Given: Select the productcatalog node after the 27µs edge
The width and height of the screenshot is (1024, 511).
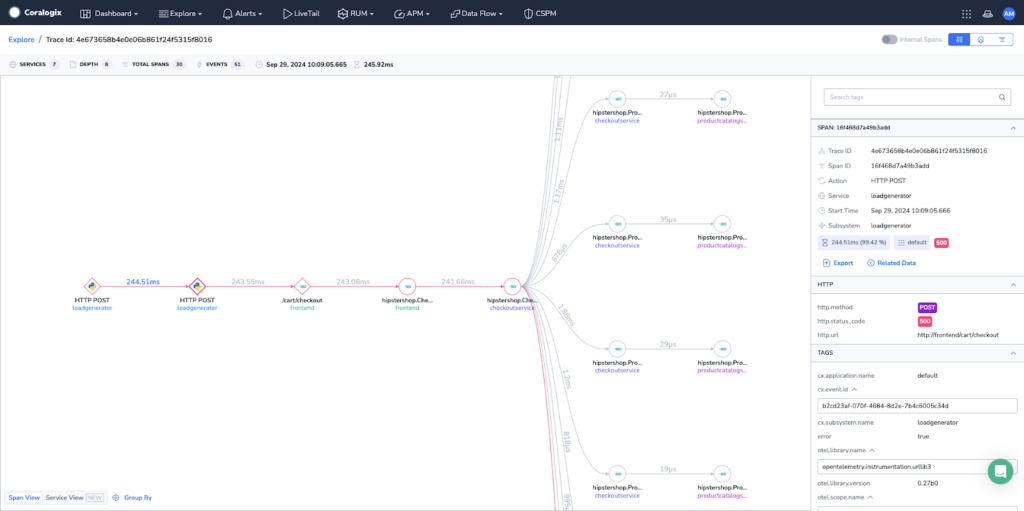Looking at the screenshot, I should (x=722, y=99).
